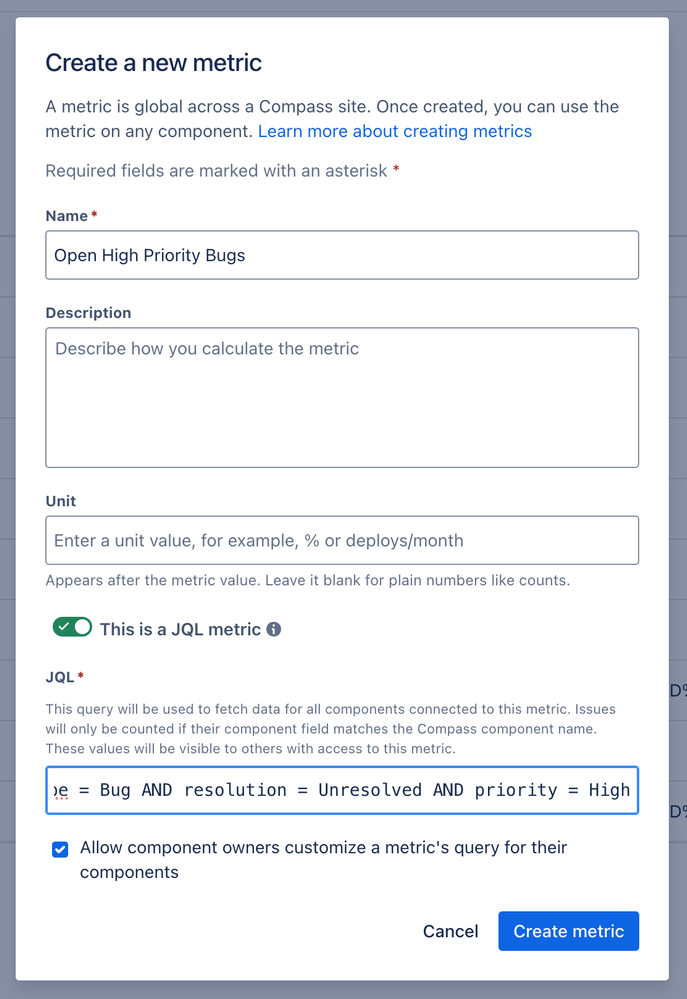The image size is (687, 999).
Task: Click the Unit value input box
Action: [x=340, y=540]
